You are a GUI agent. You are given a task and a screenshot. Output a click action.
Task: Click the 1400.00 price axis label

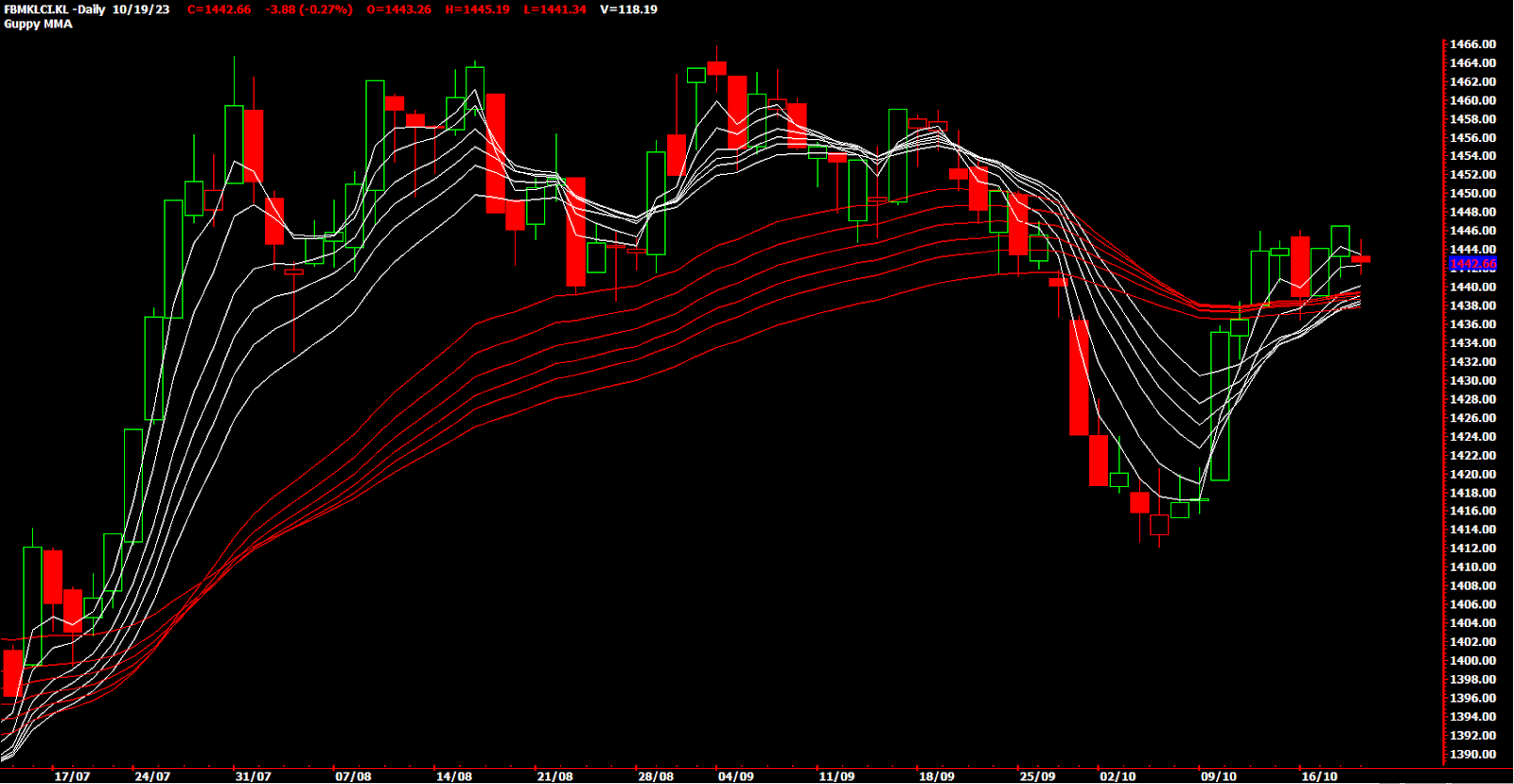pyautogui.click(x=1472, y=661)
